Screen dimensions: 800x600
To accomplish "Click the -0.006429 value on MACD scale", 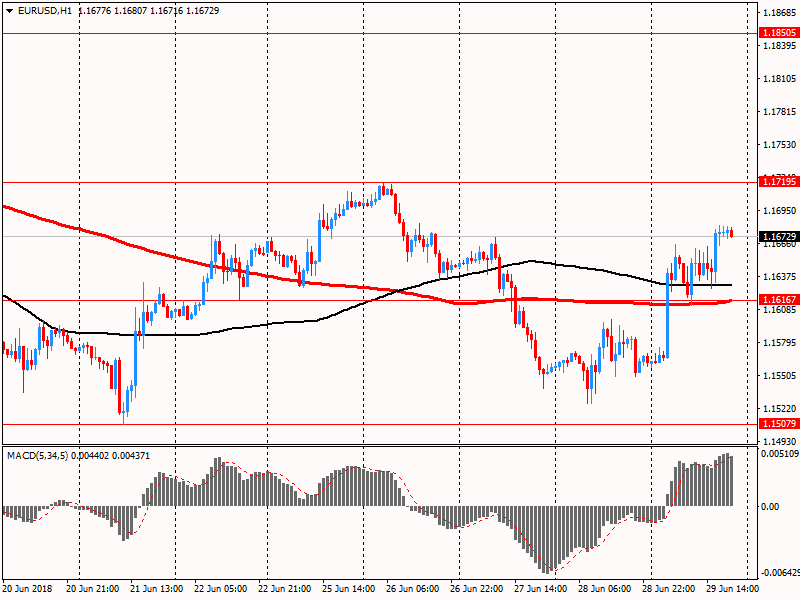I will click(x=780, y=572).
